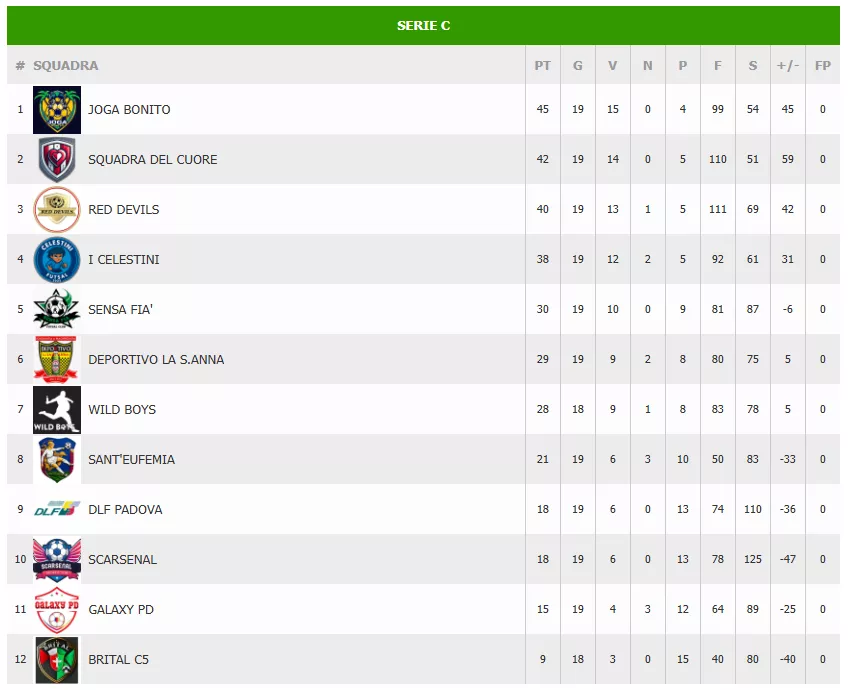Click the Sensa Fia' star logo
Image resolution: width=848 pixels, height=690 pixels.
coord(57,310)
